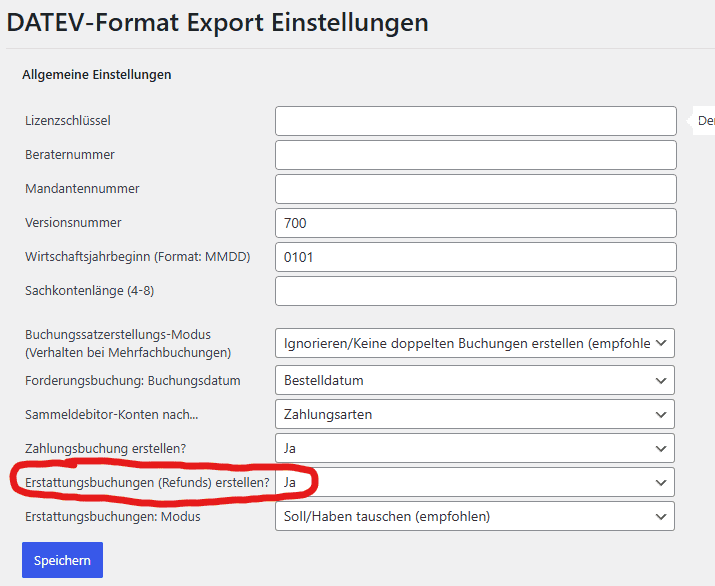715x586 pixels.
Task: Click the Mandantennummer label
Action: [82, 189]
